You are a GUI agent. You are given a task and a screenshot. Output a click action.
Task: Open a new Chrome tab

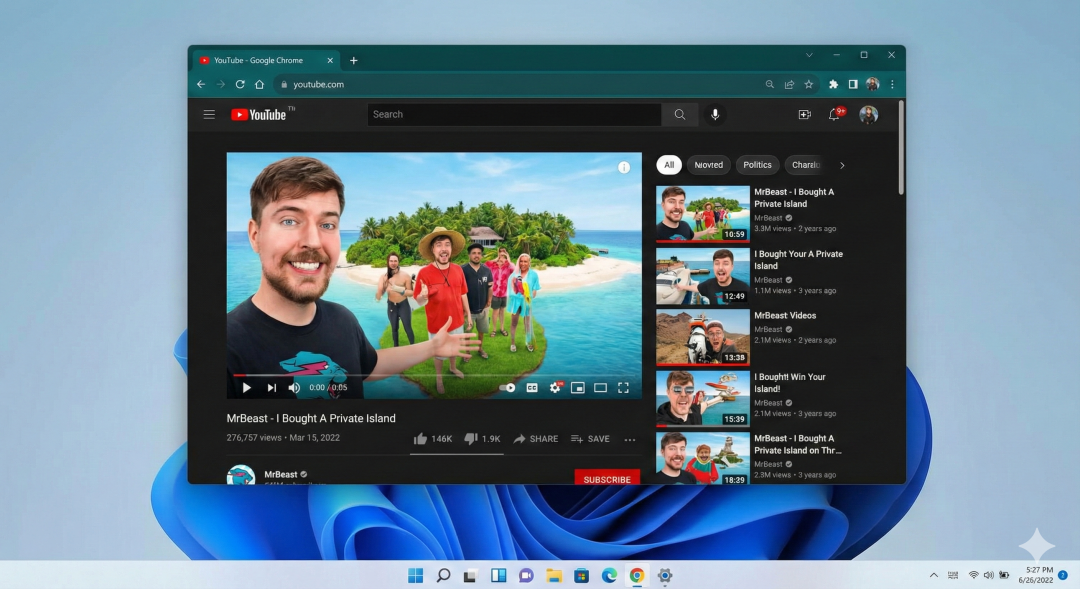353,61
